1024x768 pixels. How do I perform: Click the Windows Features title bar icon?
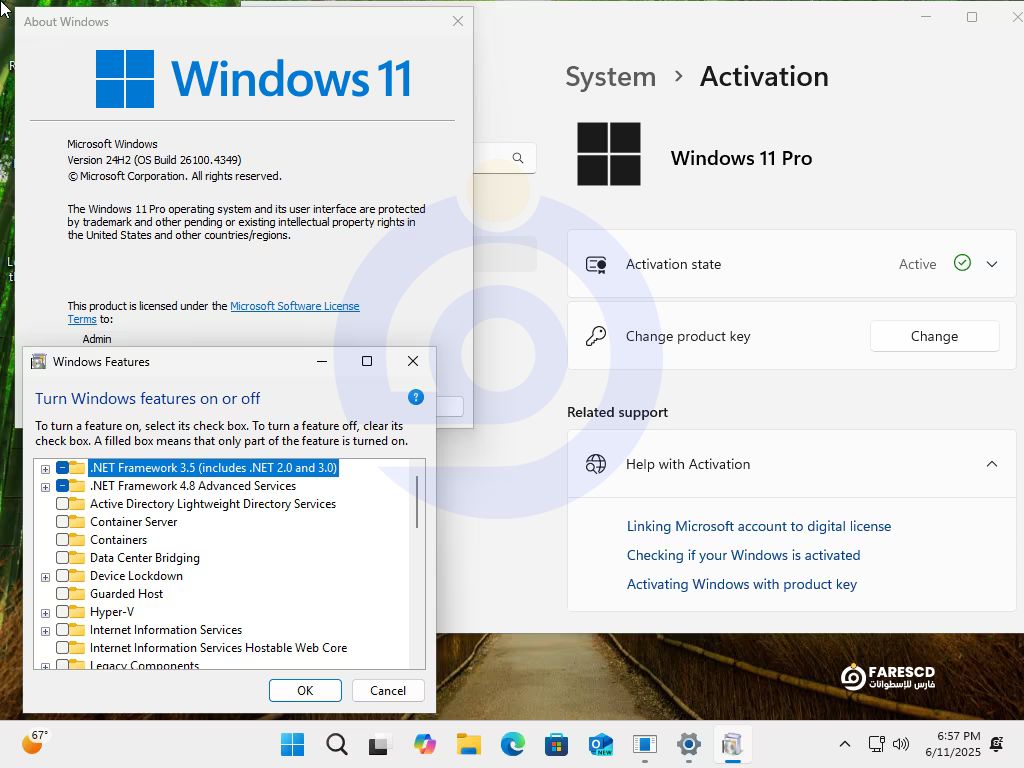tap(39, 361)
